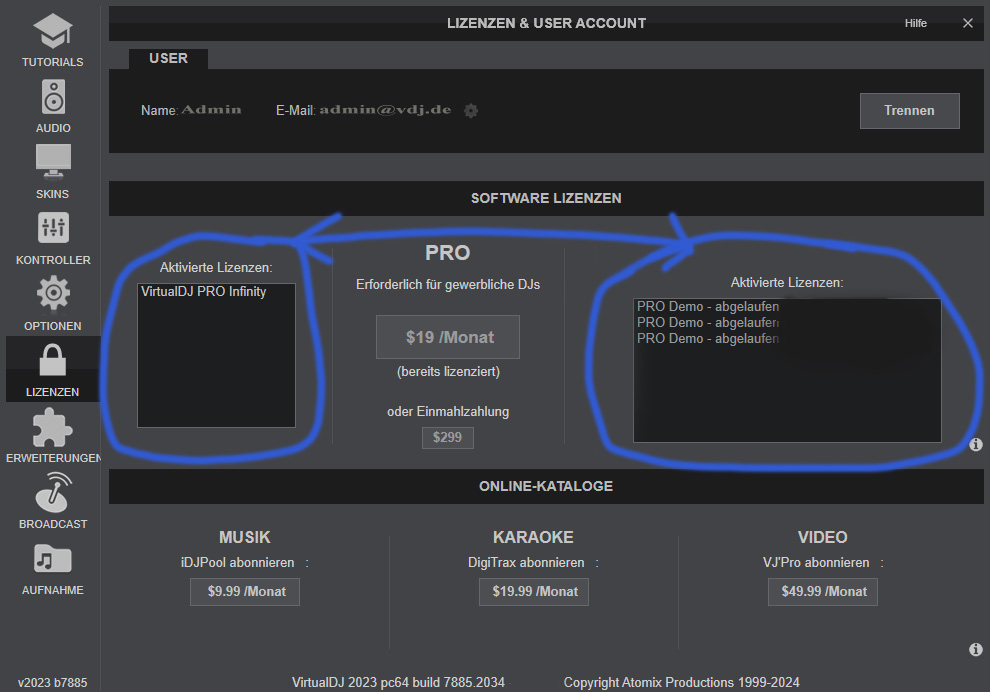Viewport: 990px width, 692px height.
Task: Click the KARAOKE catalog heading
Action: click(x=533, y=537)
